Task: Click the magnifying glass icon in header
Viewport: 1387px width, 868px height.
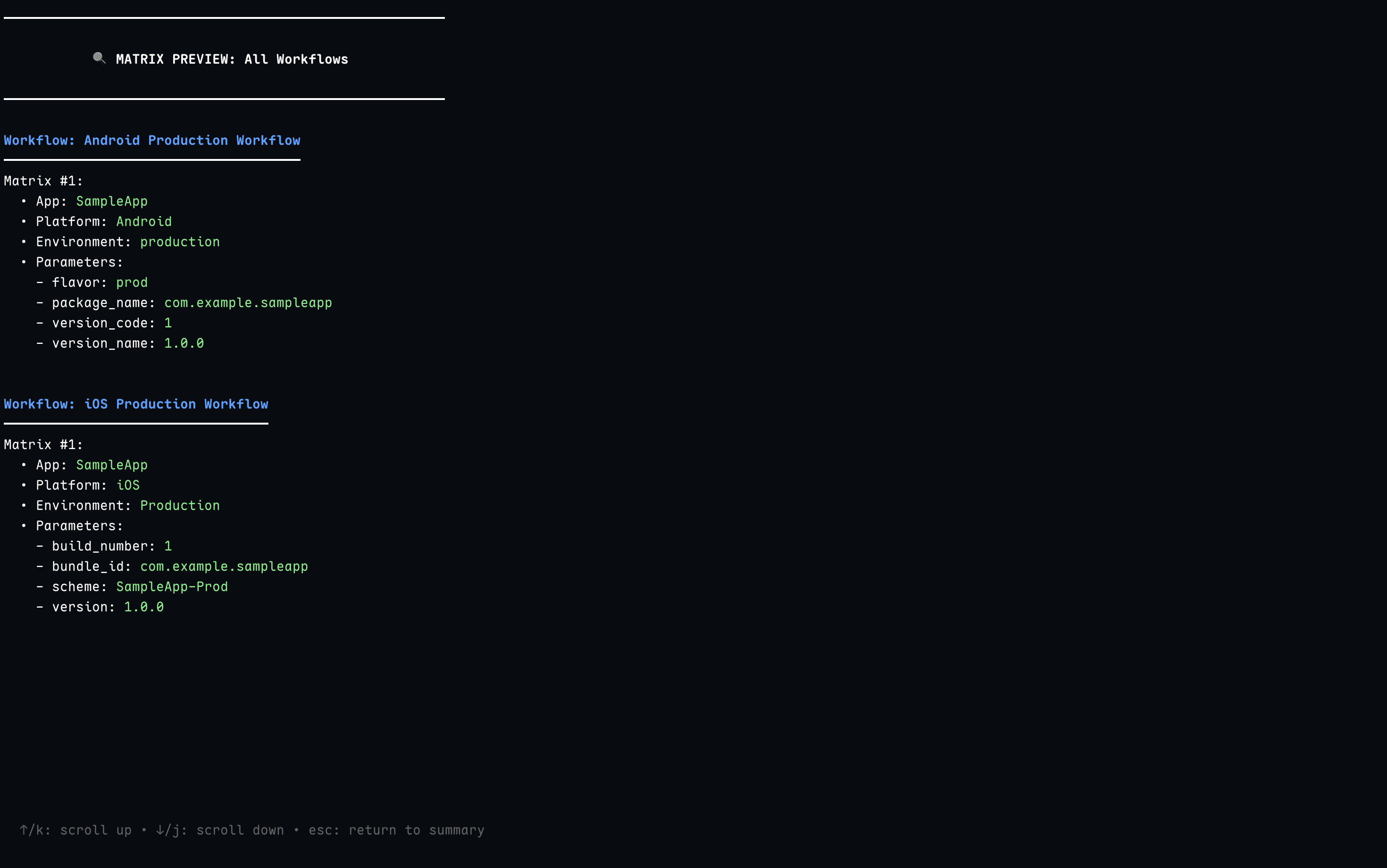Action: (x=99, y=58)
